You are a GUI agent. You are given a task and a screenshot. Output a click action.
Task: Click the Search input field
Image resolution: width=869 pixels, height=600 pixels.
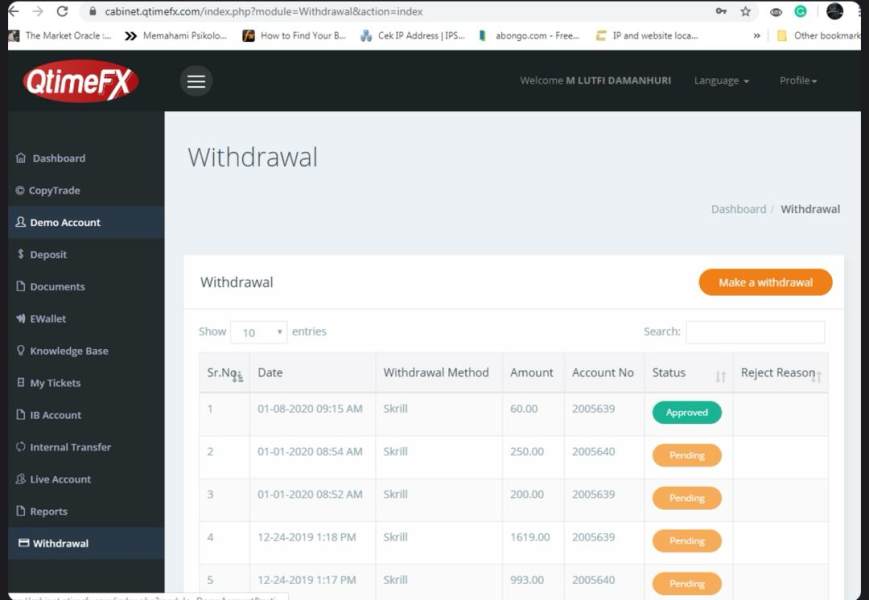coord(755,332)
